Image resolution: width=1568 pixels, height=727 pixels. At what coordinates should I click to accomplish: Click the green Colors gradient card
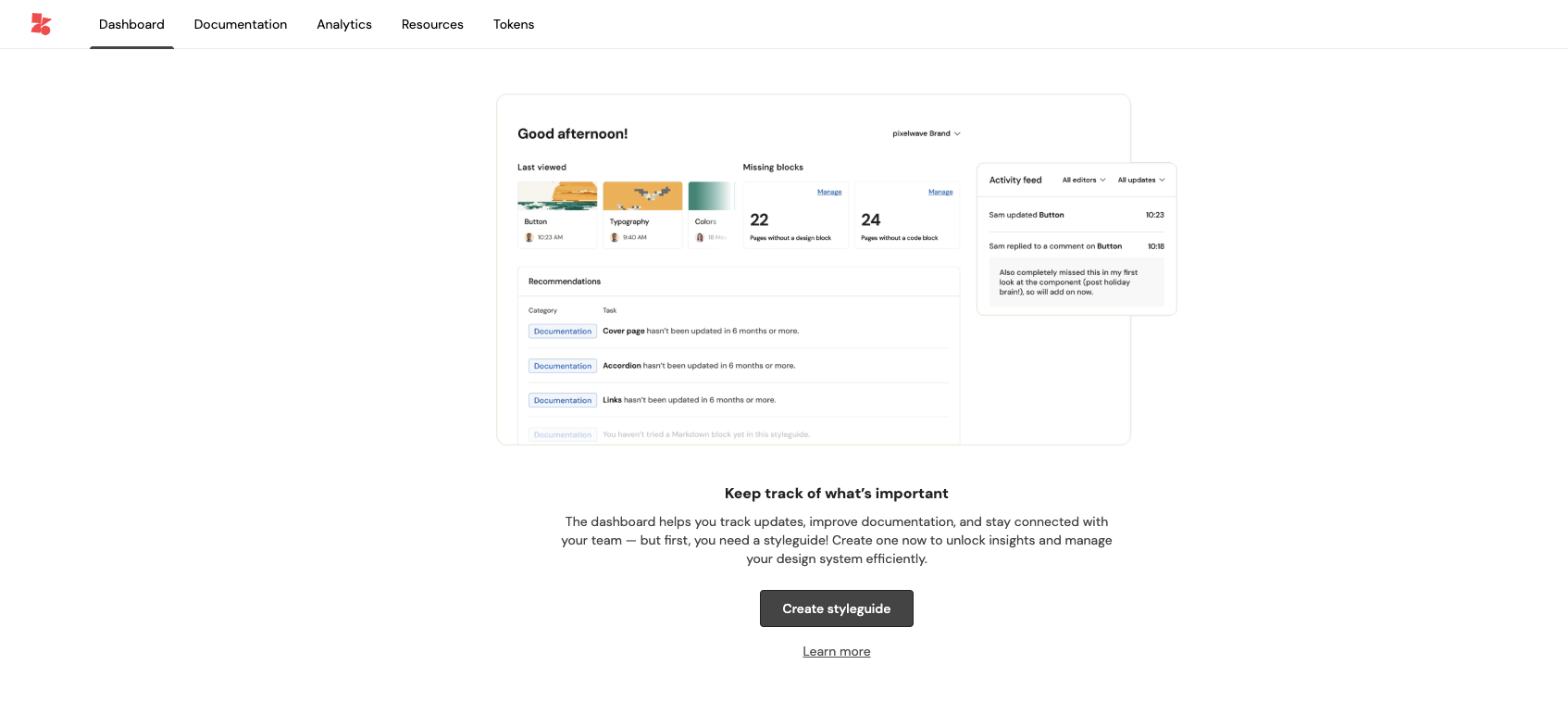(710, 196)
